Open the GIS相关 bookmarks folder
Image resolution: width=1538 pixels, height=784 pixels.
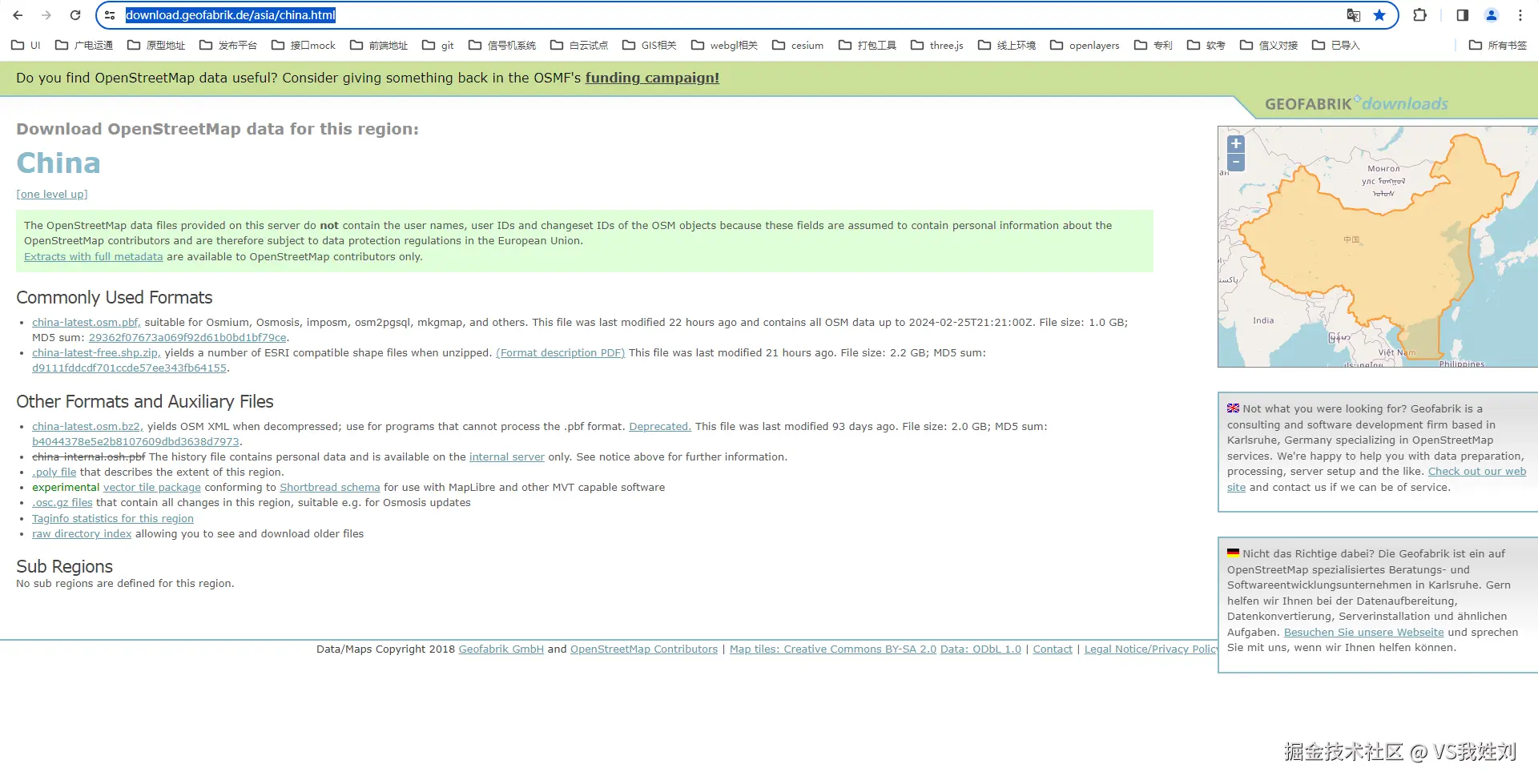tap(650, 46)
